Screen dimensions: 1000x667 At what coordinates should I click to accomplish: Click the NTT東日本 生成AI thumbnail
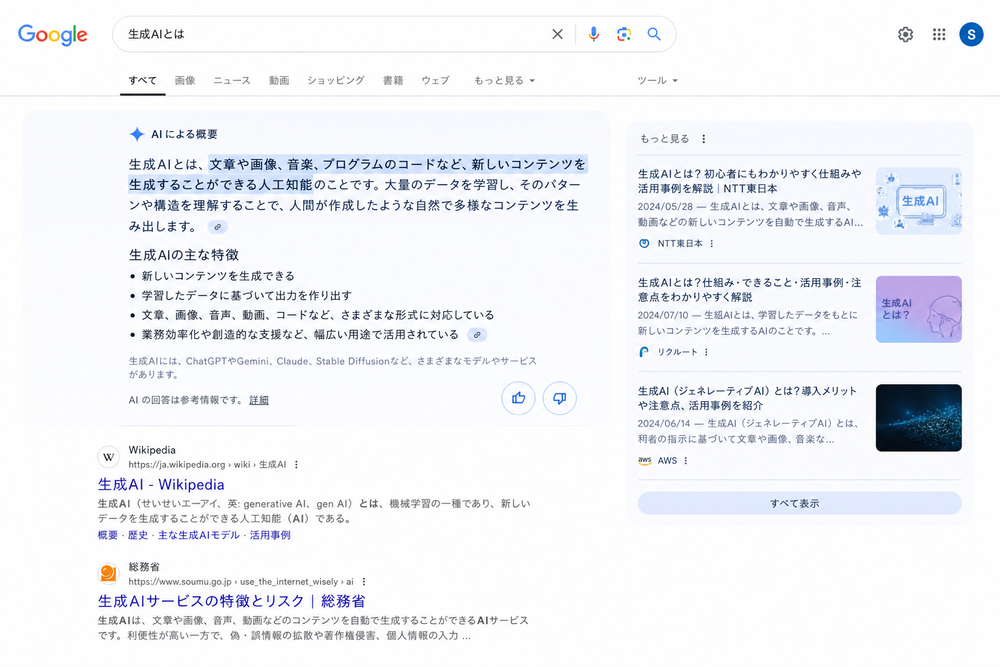coord(918,201)
